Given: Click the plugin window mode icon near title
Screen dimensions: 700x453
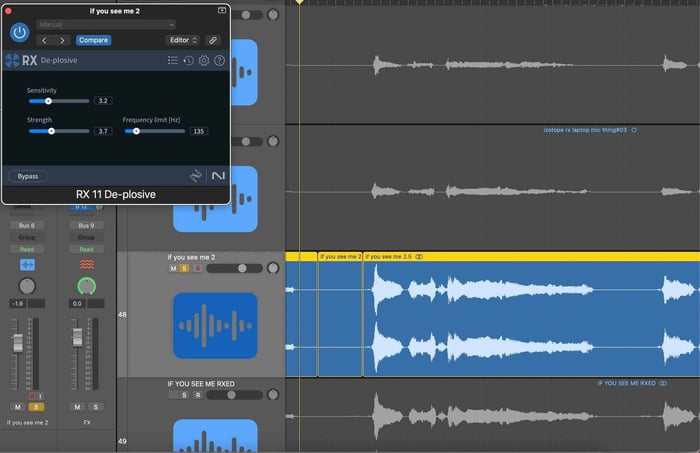Looking at the screenshot, I should 222,10.
